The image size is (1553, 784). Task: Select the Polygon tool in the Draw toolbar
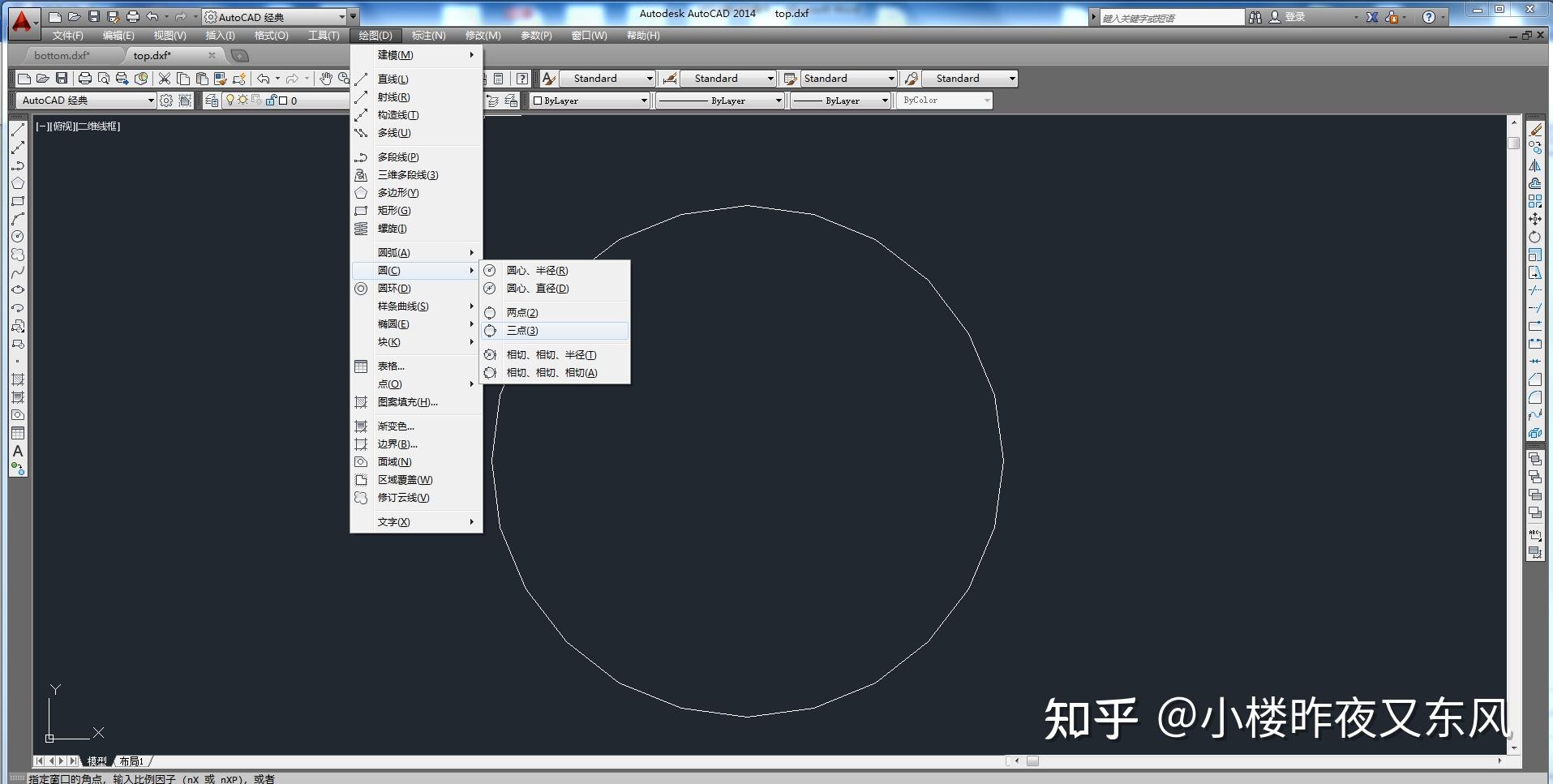(17, 183)
